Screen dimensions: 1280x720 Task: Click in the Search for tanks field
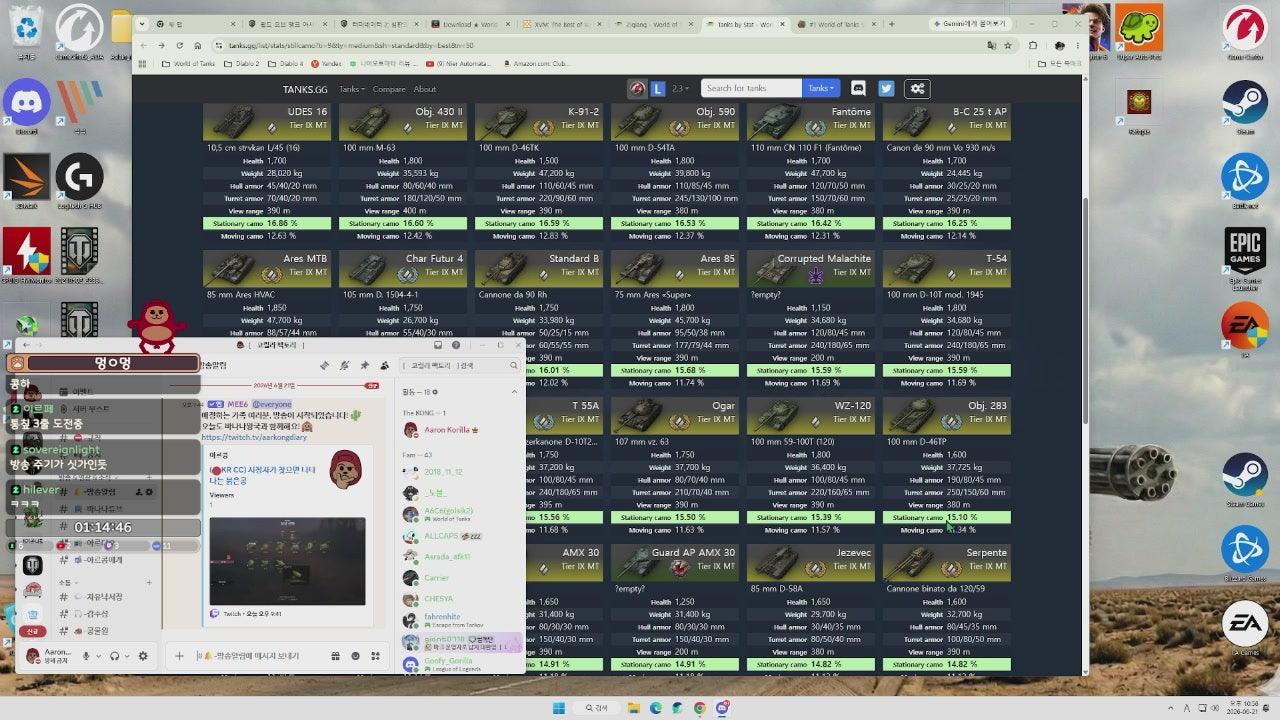click(751, 88)
